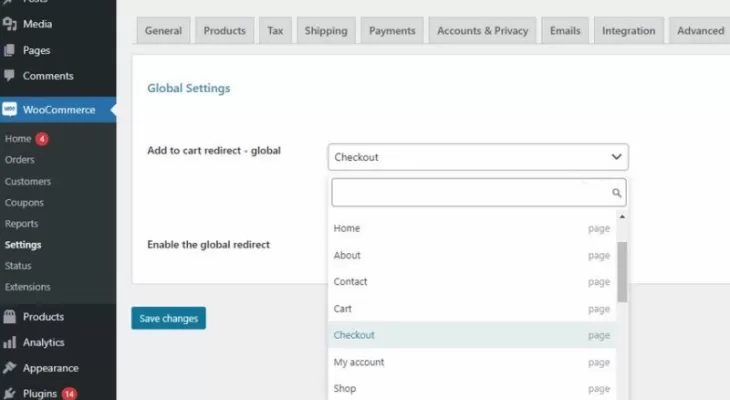Switch to the Products settings tab

(224, 31)
